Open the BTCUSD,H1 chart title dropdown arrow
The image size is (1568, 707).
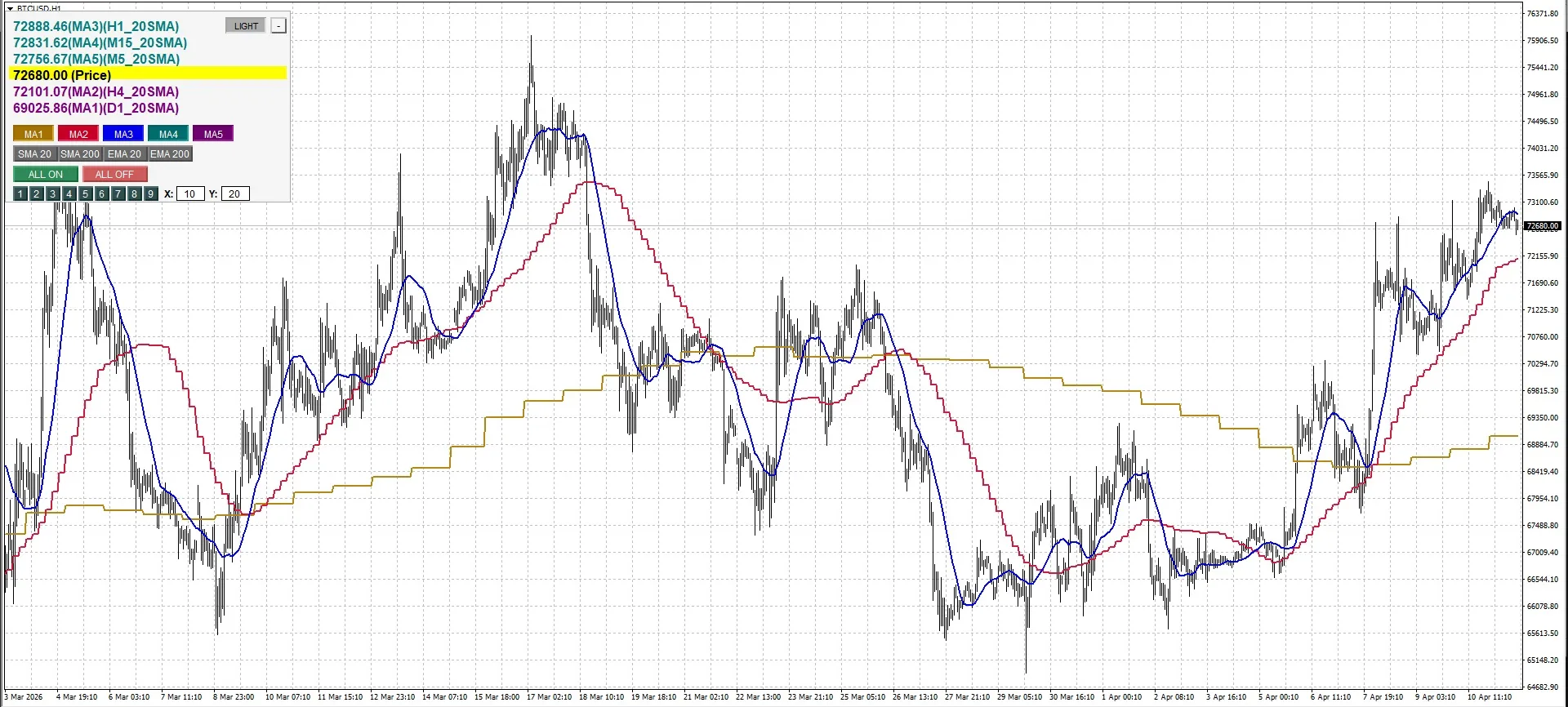pyautogui.click(x=10, y=8)
